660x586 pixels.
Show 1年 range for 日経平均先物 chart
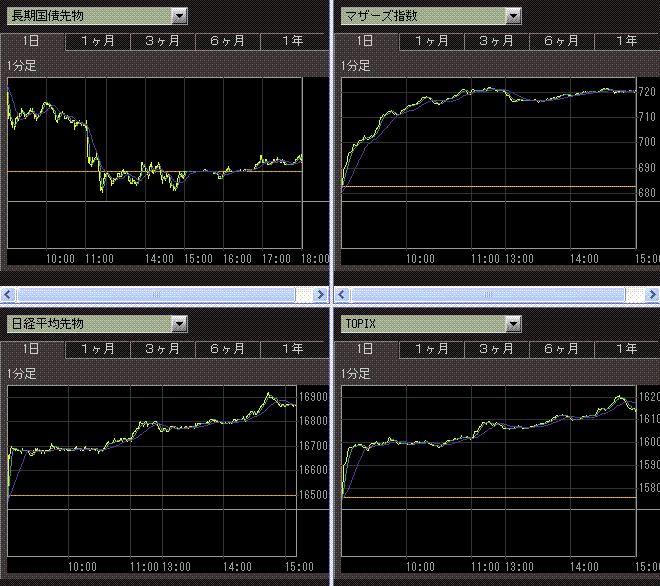pyautogui.click(x=292, y=349)
